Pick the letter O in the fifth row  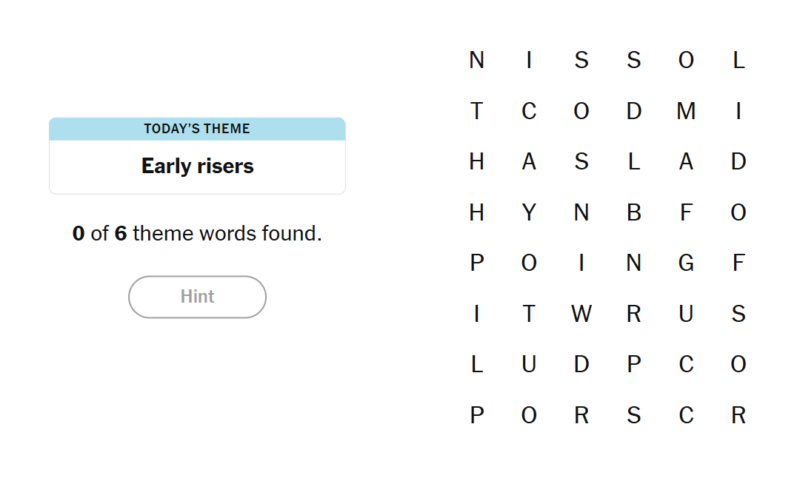click(x=529, y=264)
